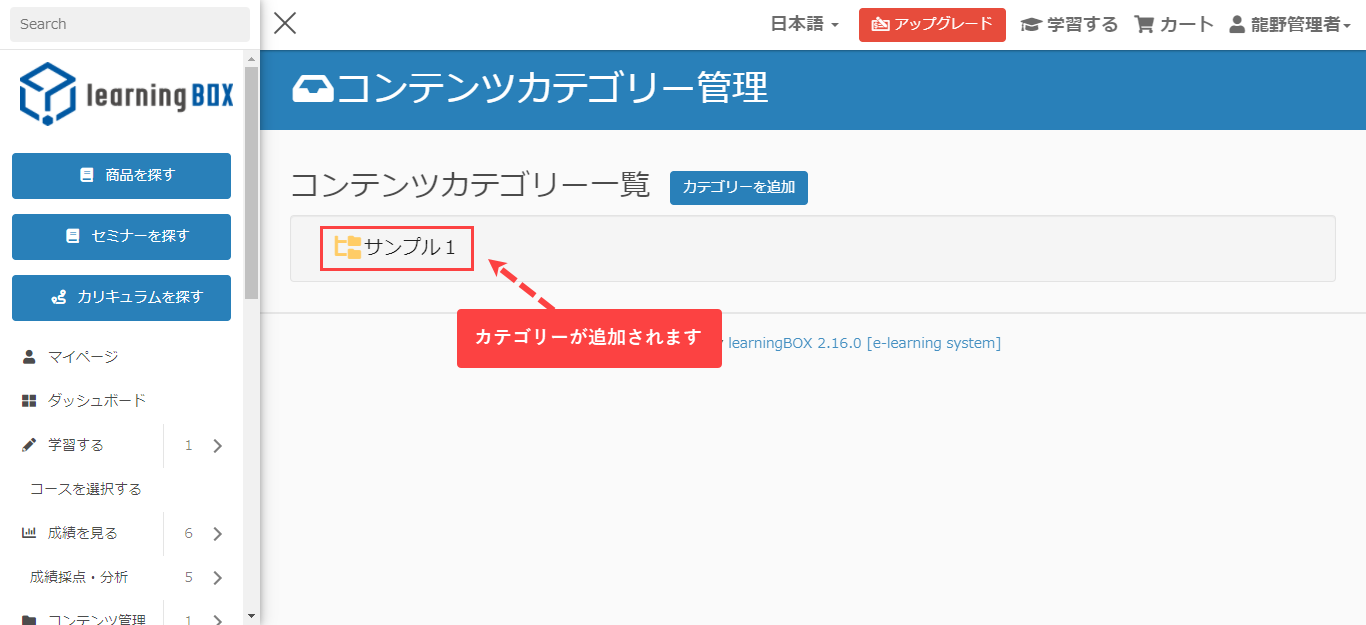Click the sidebar Search input field
Screen dimensions: 1366x625
coord(129,24)
